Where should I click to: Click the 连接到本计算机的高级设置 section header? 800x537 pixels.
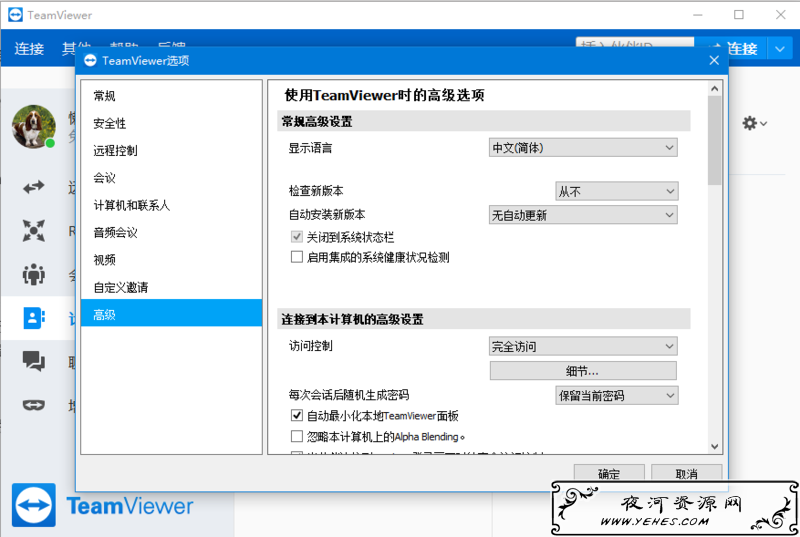(484, 319)
